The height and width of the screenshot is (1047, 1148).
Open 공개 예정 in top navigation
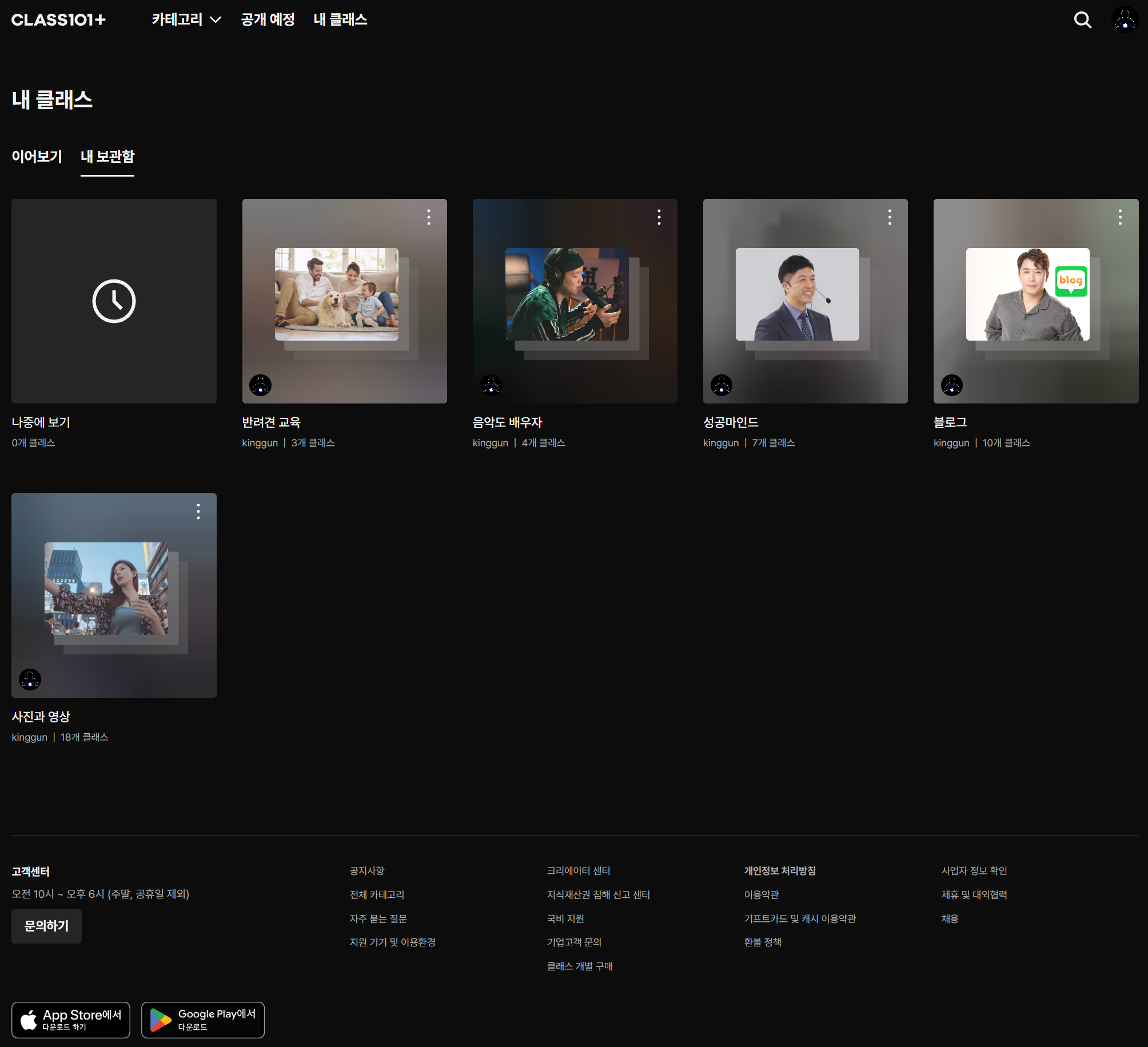(268, 20)
